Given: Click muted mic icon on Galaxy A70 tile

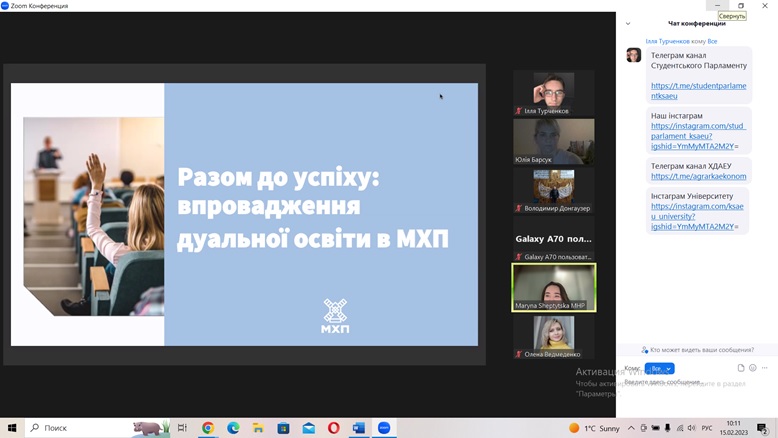Looking at the screenshot, I should point(519,257).
